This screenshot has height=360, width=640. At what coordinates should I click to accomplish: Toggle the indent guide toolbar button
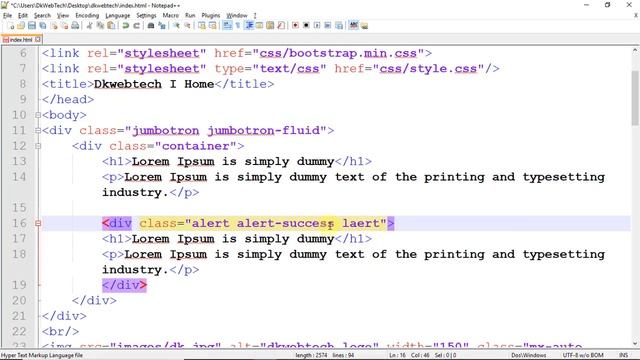pyautogui.click(x=249, y=26)
